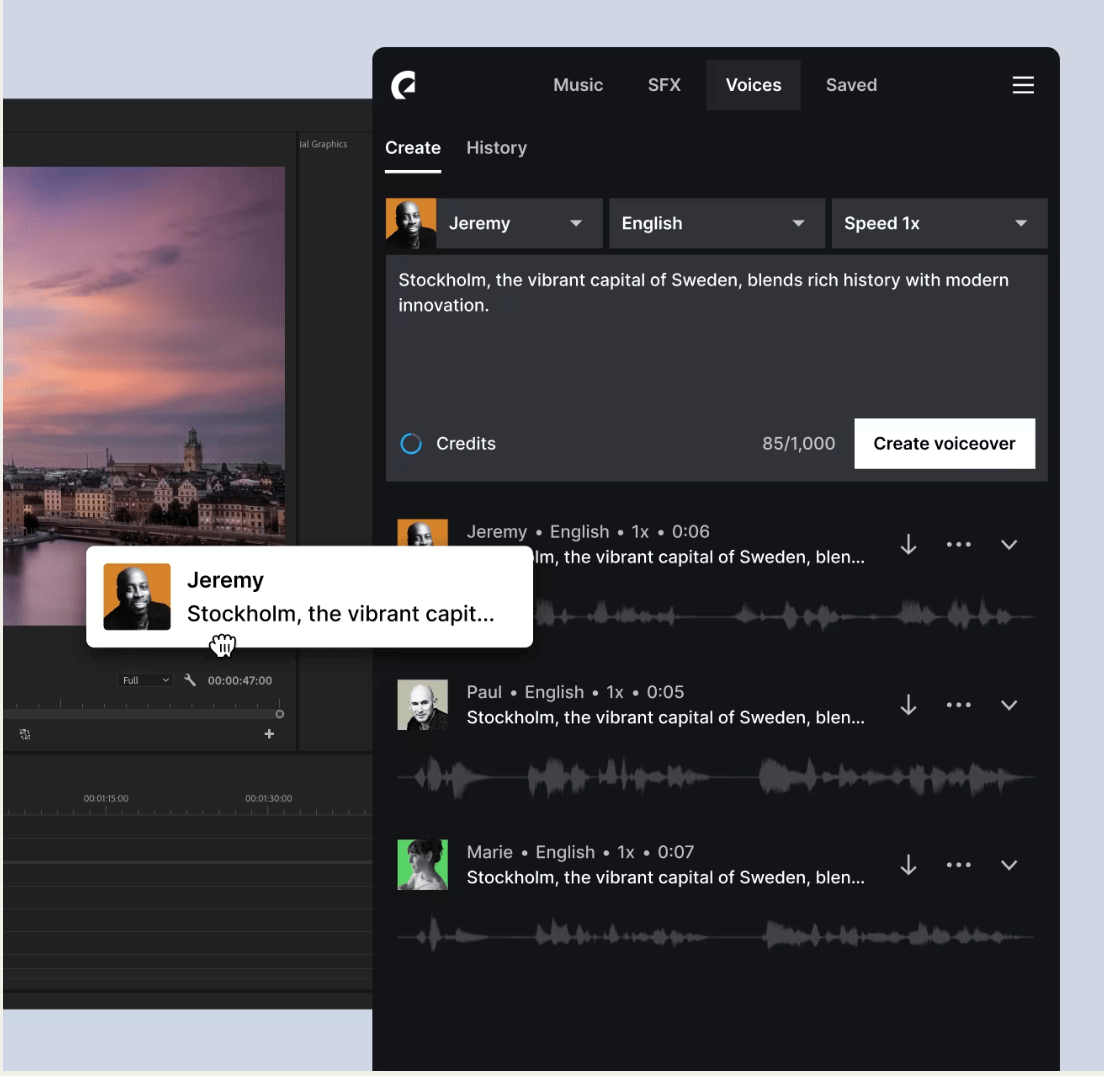Expand the Paul voiceover row chevron
The width and height of the screenshot is (1104, 1076).
(x=1009, y=705)
